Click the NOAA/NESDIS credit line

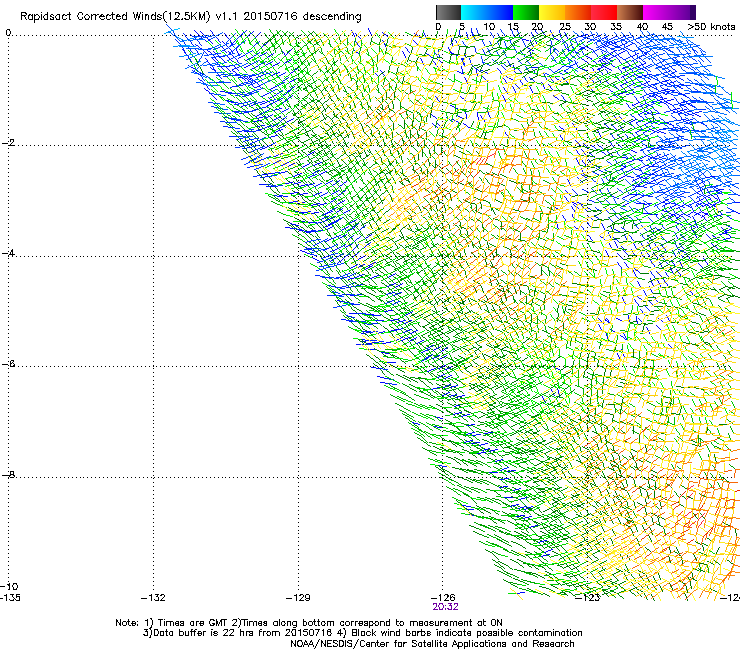coord(432,644)
